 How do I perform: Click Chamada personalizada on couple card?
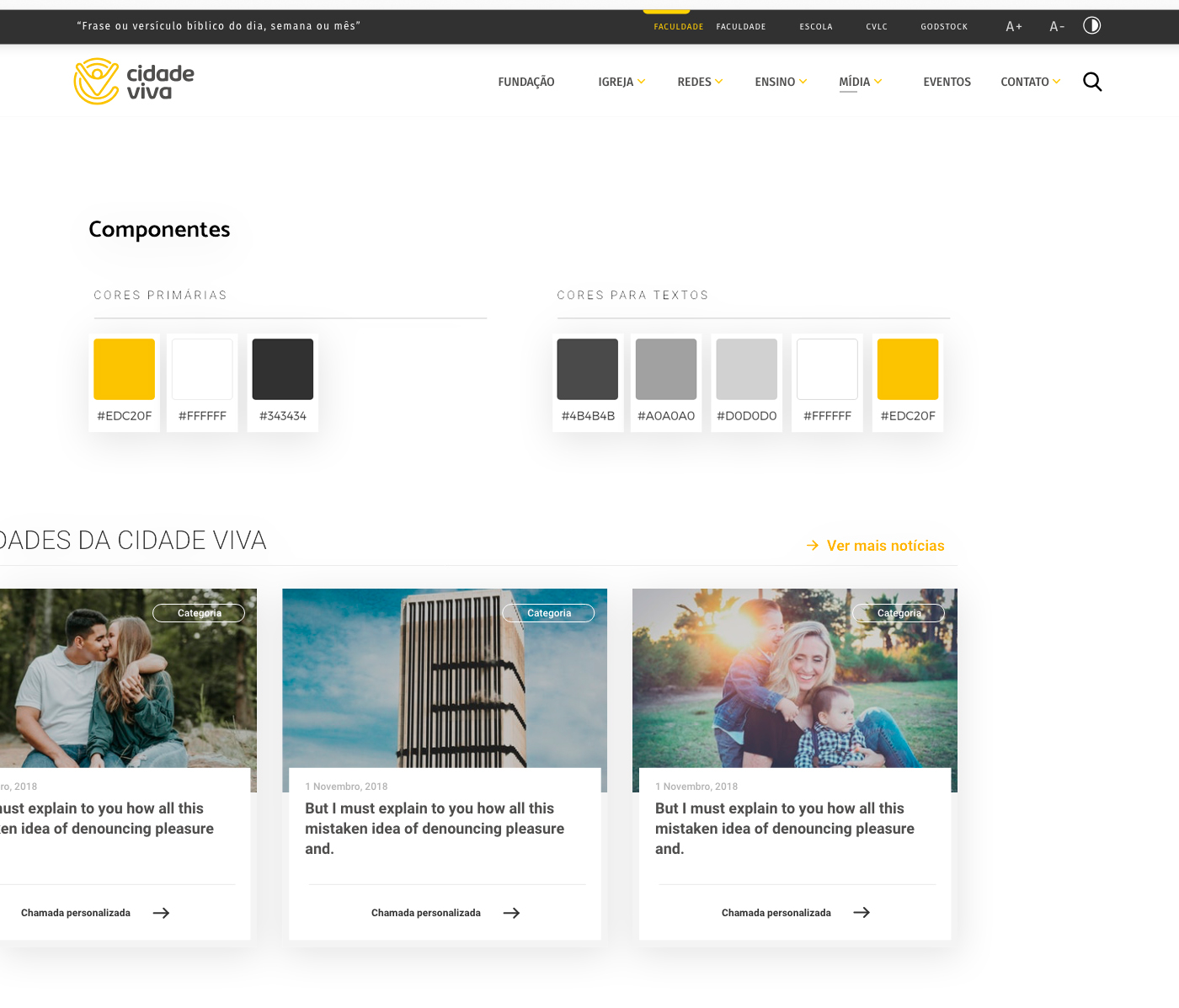pos(76,913)
